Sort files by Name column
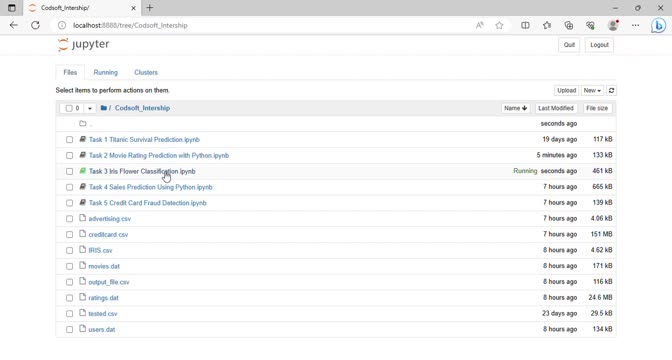Screen dimensions: 672x360 click(515, 108)
